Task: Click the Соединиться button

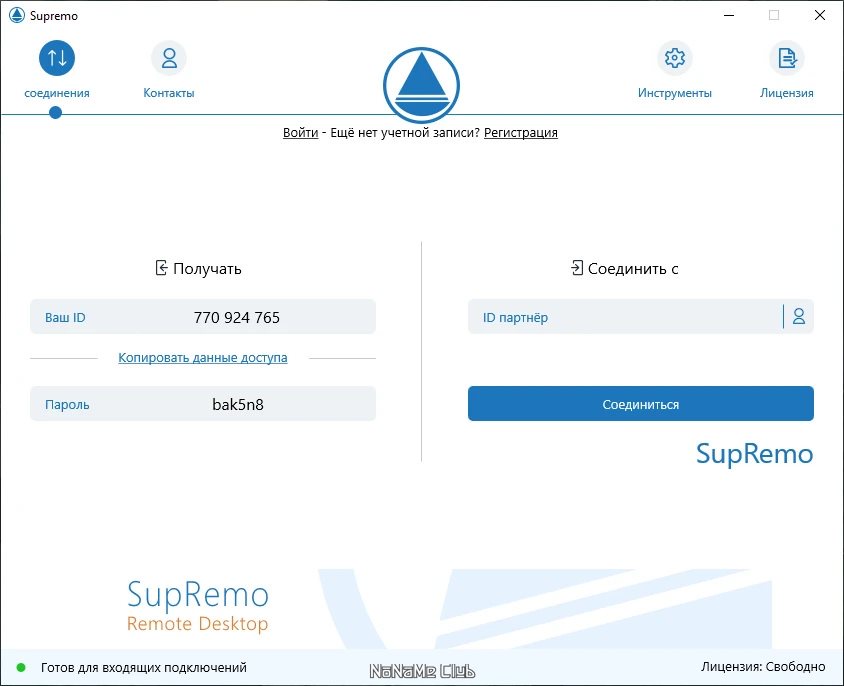Action: pos(641,403)
